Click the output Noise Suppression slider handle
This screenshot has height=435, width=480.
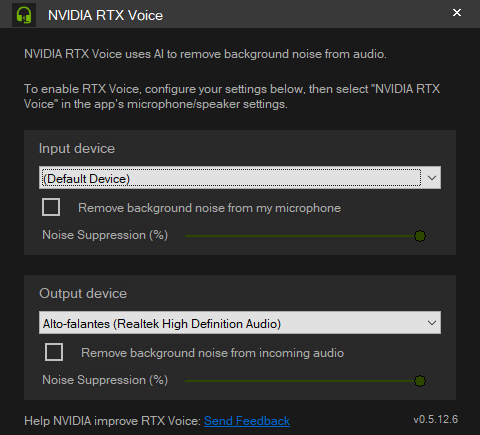420,381
